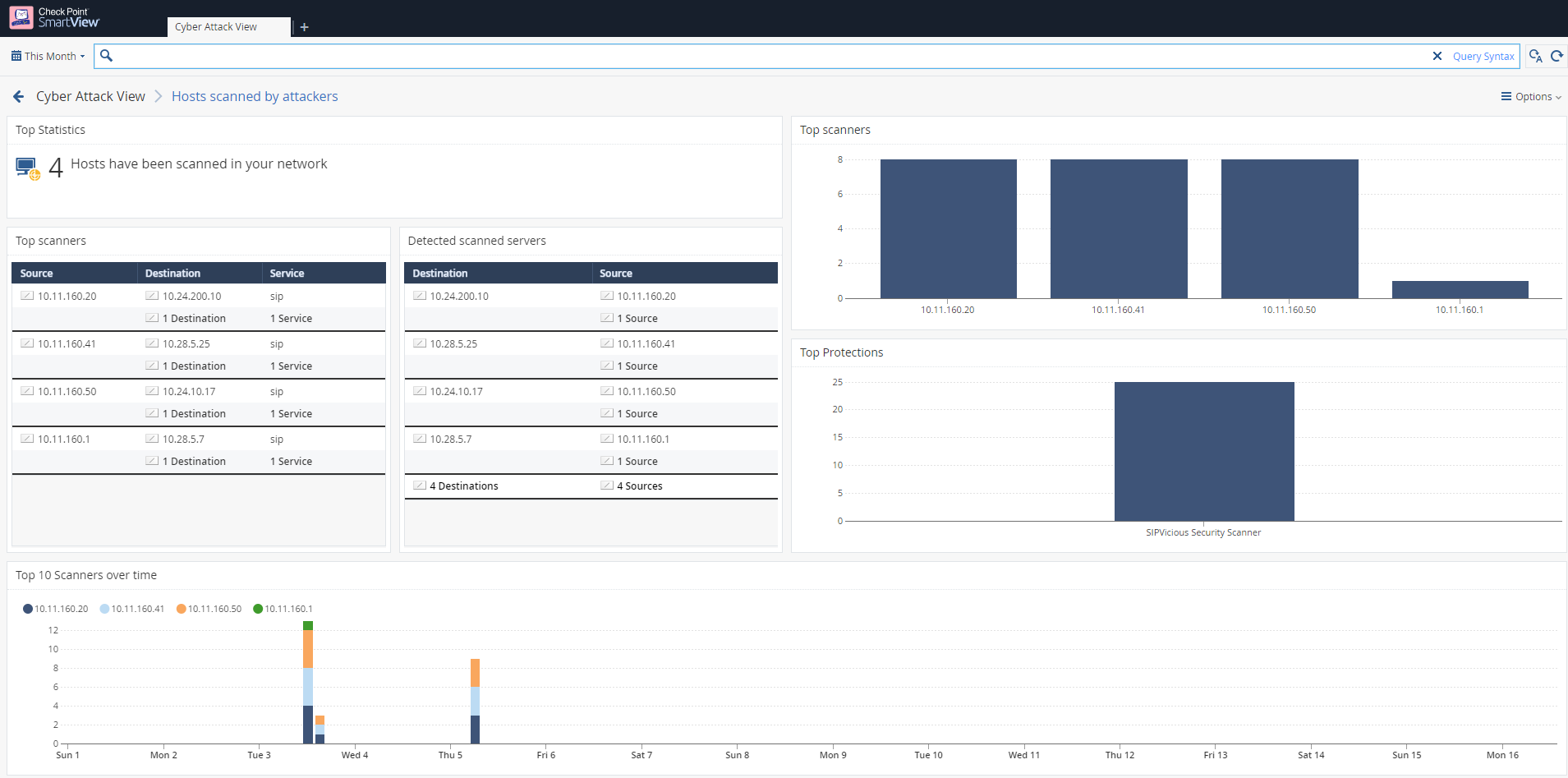
Task: Open the This Month time range dropdown
Action: point(48,56)
